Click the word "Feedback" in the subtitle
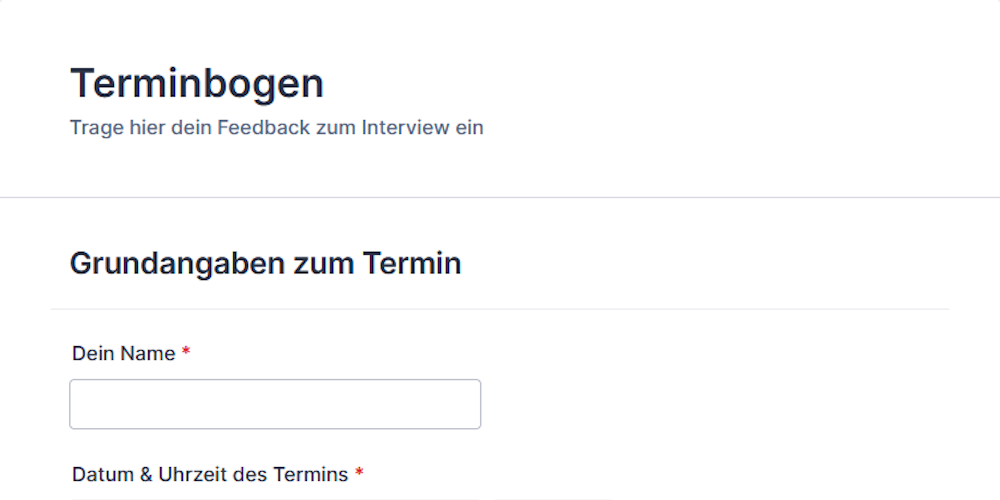 point(263,128)
